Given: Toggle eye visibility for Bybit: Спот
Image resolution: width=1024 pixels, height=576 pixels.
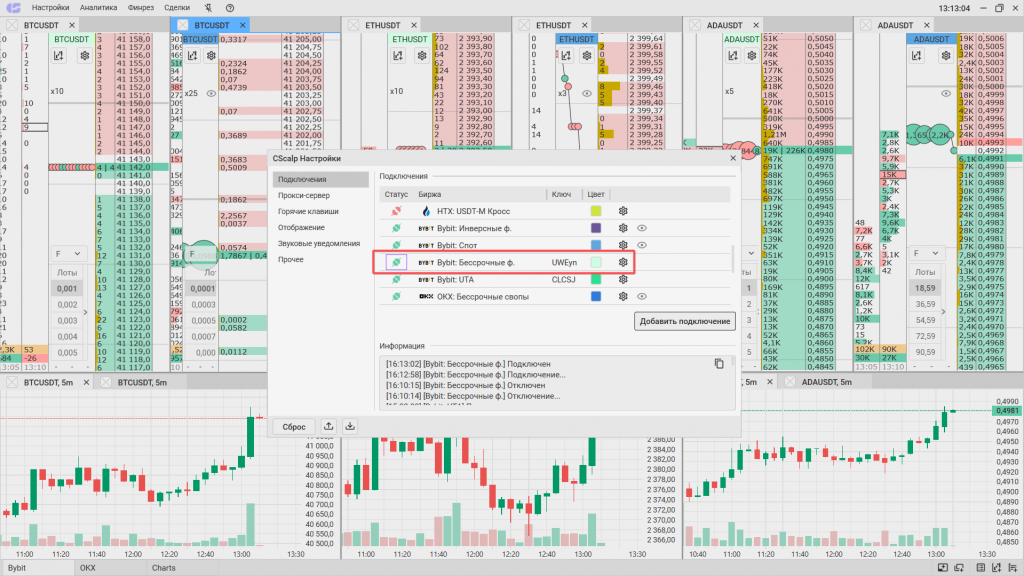Looking at the screenshot, I should pyautogui.click(x=641, y=245).
